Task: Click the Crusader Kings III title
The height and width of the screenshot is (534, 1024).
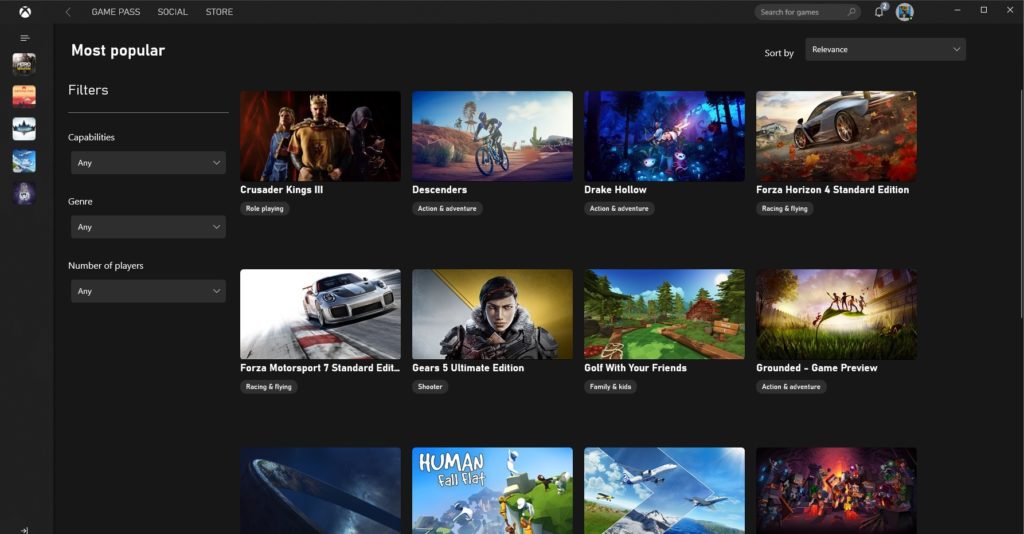Action: (281, 189)
